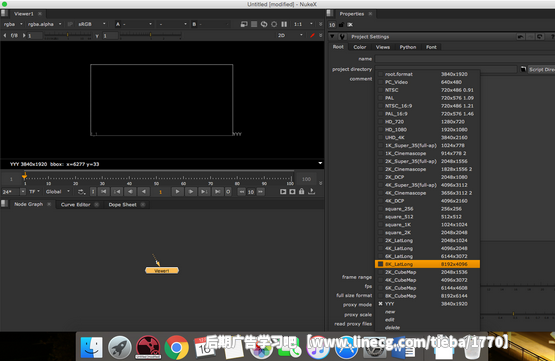
Task: Click the flipbook render icon
Action: click(283, 191)
